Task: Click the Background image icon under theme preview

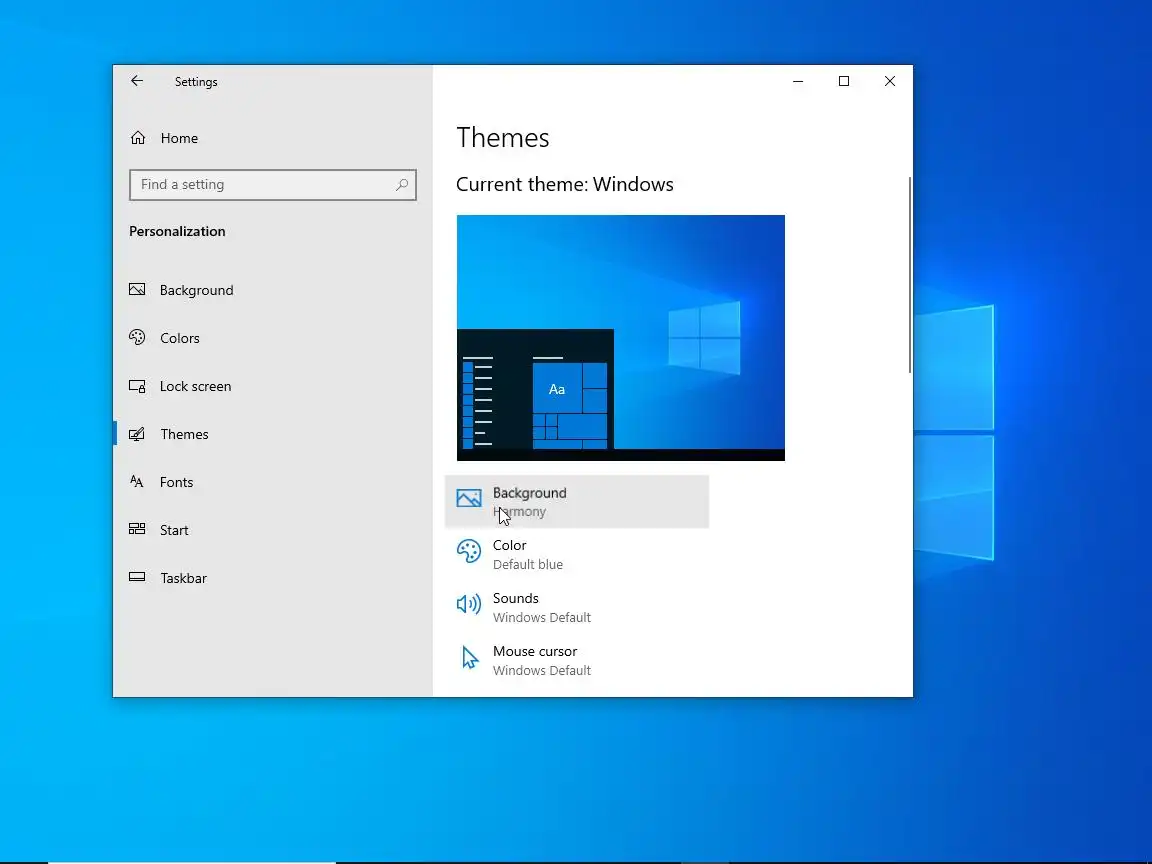Action: pos(469,498)
